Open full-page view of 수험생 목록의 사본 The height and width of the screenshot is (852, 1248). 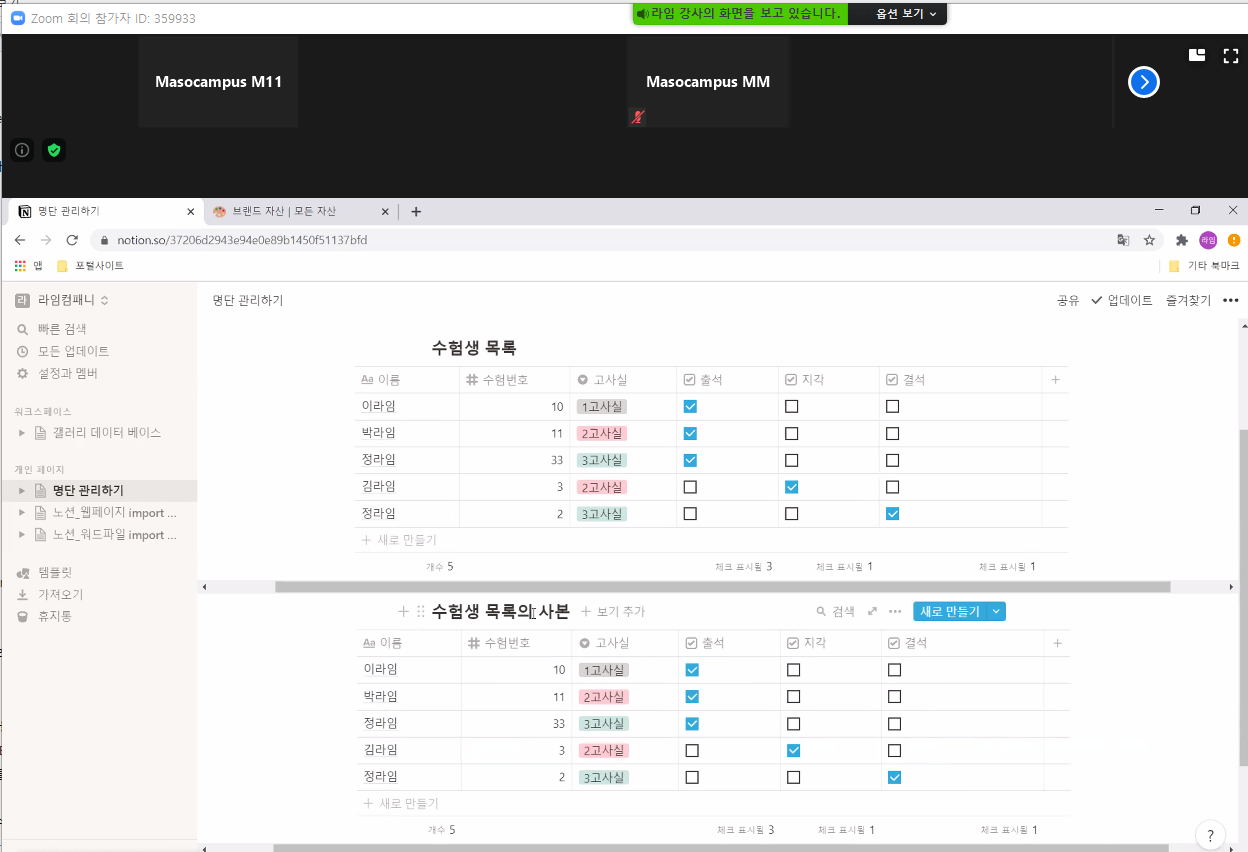coord(872,611)
